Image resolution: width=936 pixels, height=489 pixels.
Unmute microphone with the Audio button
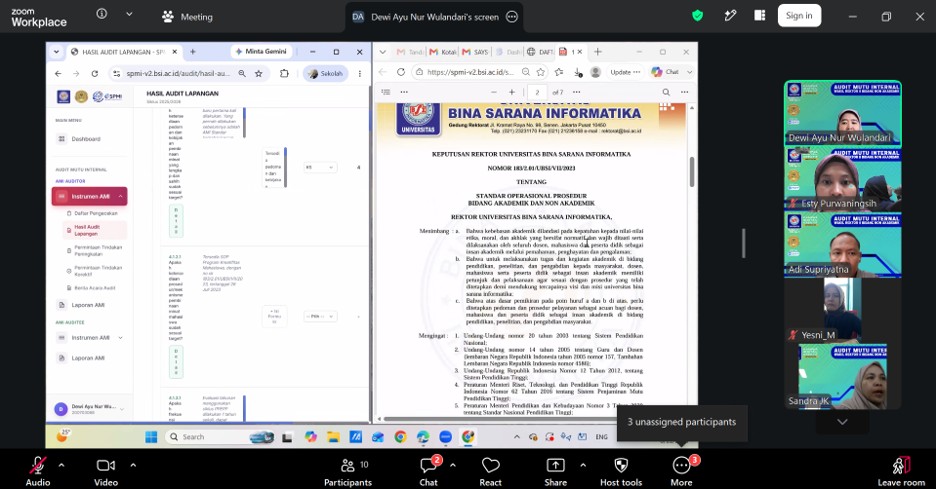[38, 471]
